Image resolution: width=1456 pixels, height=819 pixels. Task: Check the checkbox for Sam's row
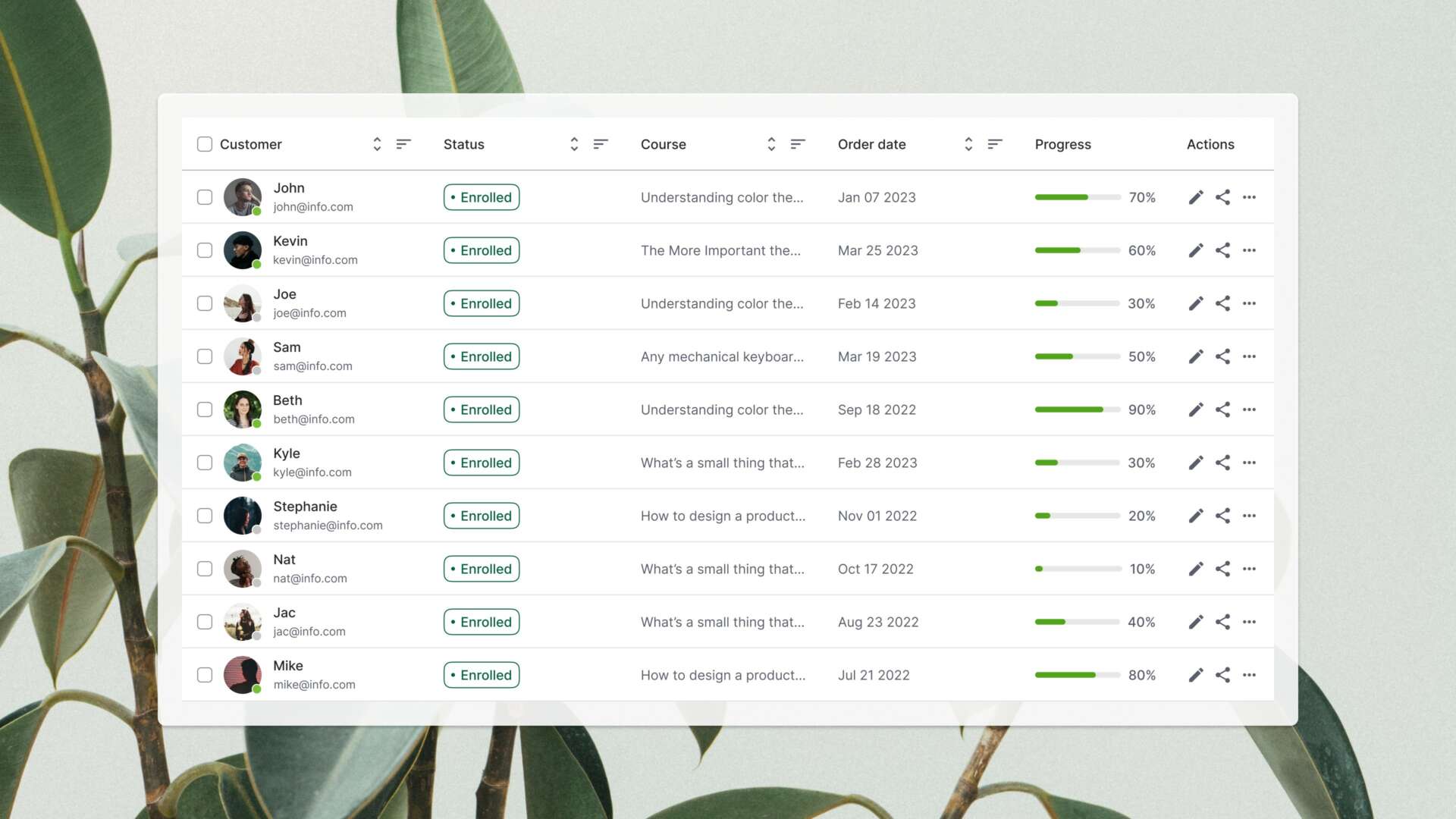point(205,356)
